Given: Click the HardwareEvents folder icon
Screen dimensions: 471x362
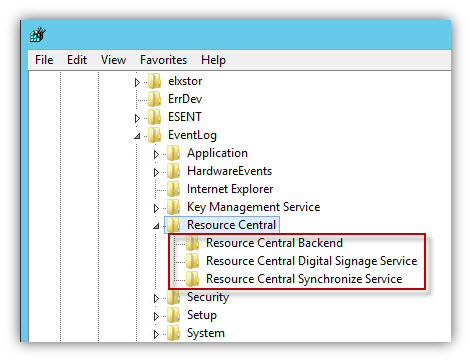Looking at the screenshot, I should click(174, 171).
